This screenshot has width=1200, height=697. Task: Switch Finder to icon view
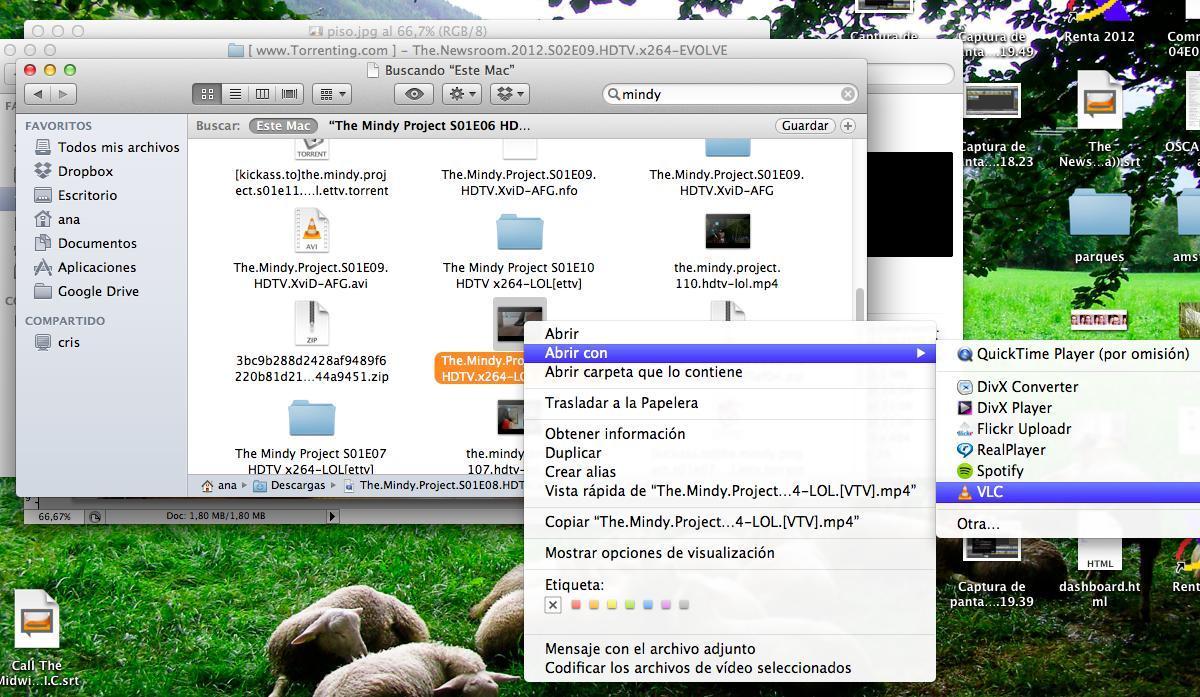(207, 94)
